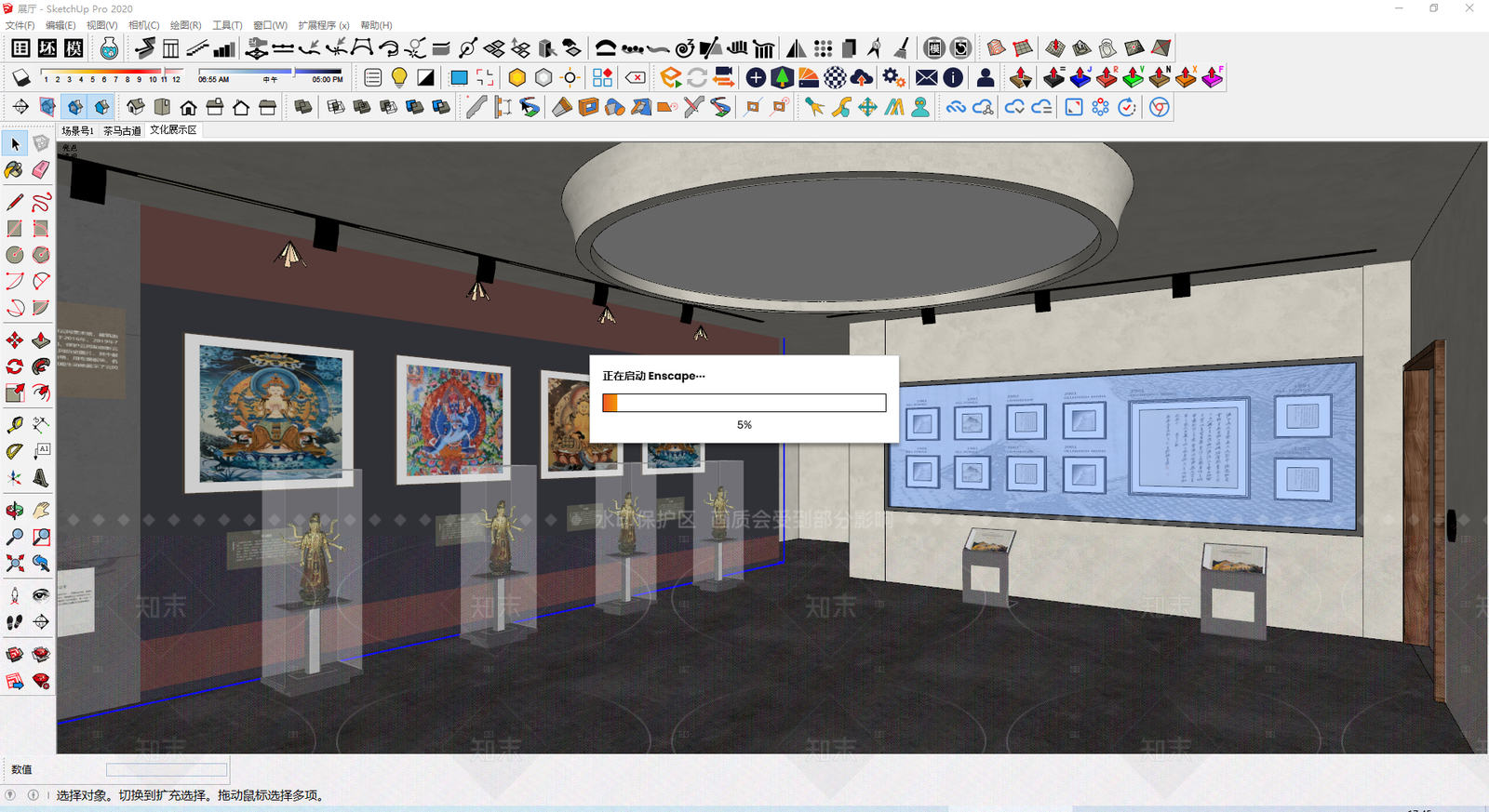The height and width of the screenshot is (812, 1489).
Task: Click the envelope feedback icon
Action: [926, 77]
